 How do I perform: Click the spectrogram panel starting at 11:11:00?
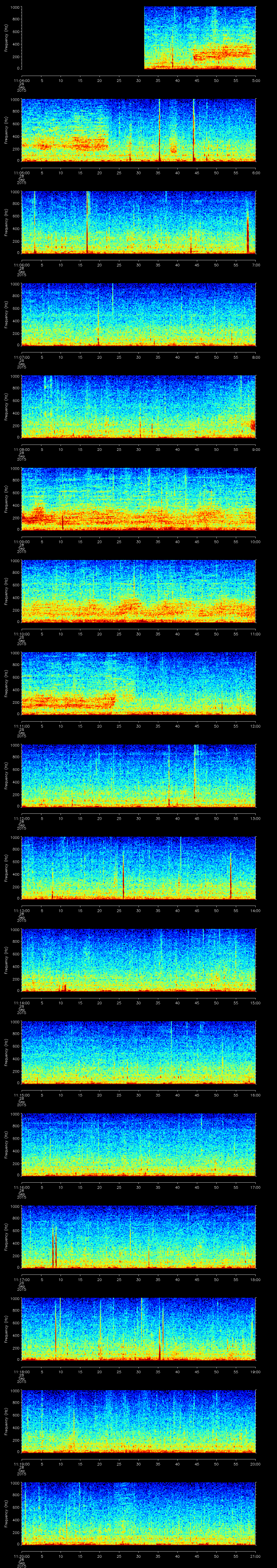point(139,683)
